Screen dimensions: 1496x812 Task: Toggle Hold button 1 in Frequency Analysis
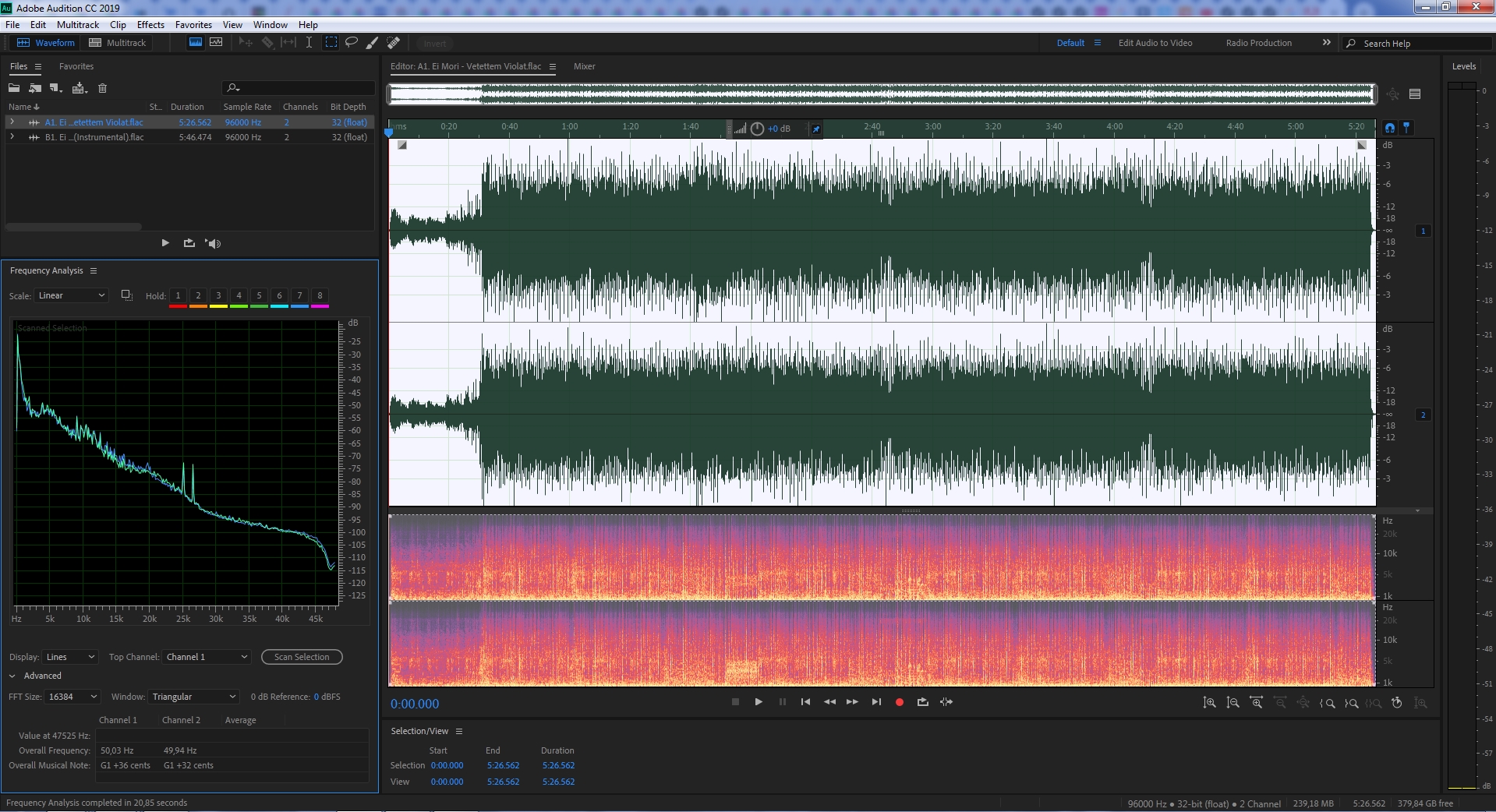pyautogui.click(x=178, y=296)
